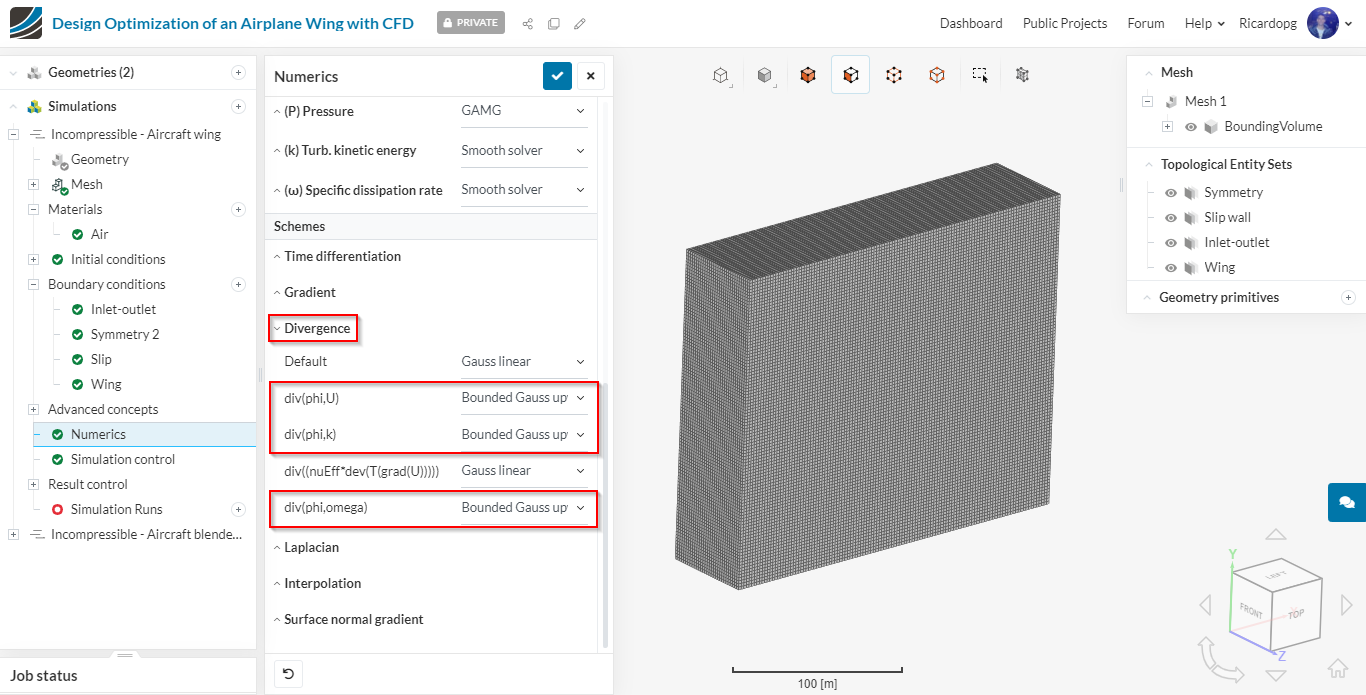Expand the Interpolation section
The image size is (1366, 695).
(x=317, y=583)
